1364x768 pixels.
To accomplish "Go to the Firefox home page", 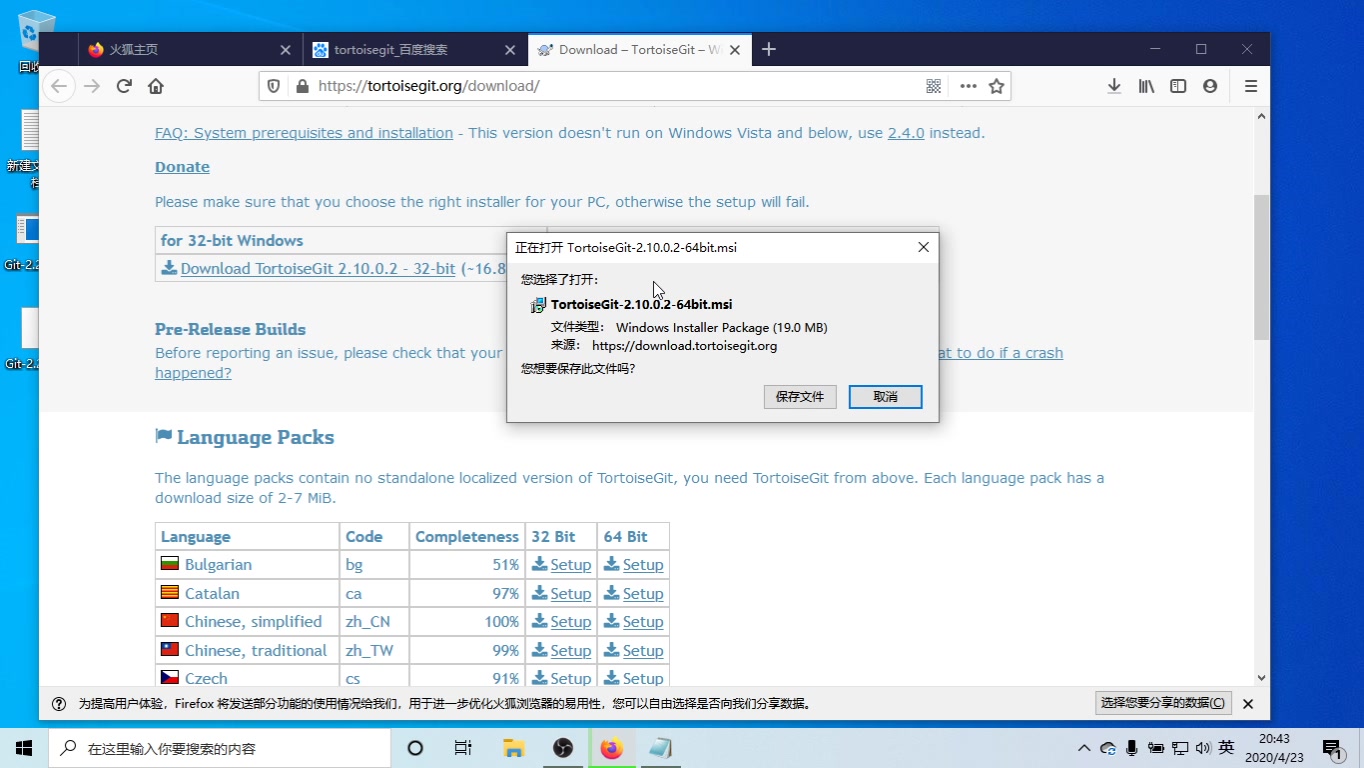I will 155,86.
